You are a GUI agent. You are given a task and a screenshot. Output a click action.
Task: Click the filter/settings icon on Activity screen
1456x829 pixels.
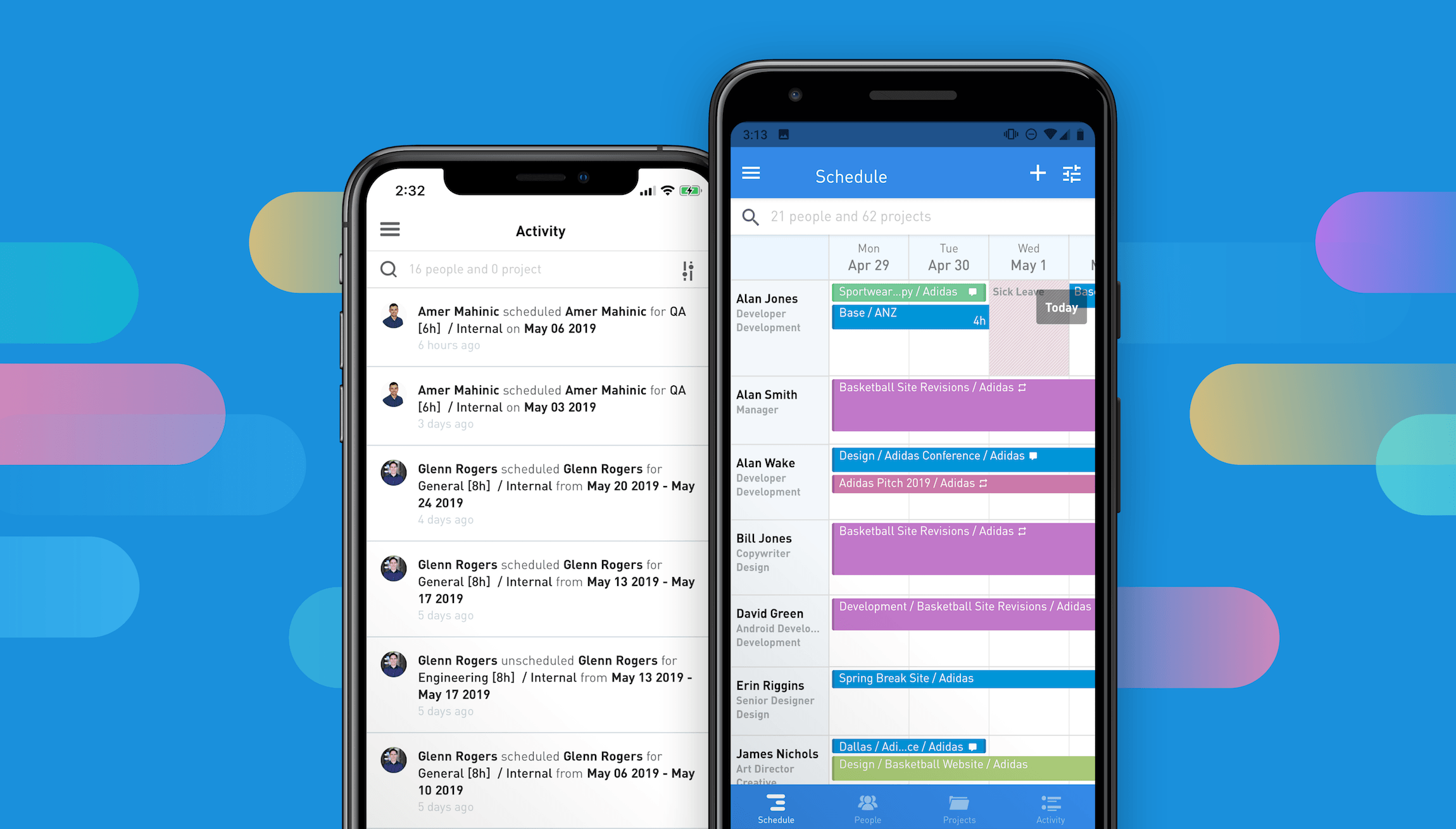pos(688,269)
